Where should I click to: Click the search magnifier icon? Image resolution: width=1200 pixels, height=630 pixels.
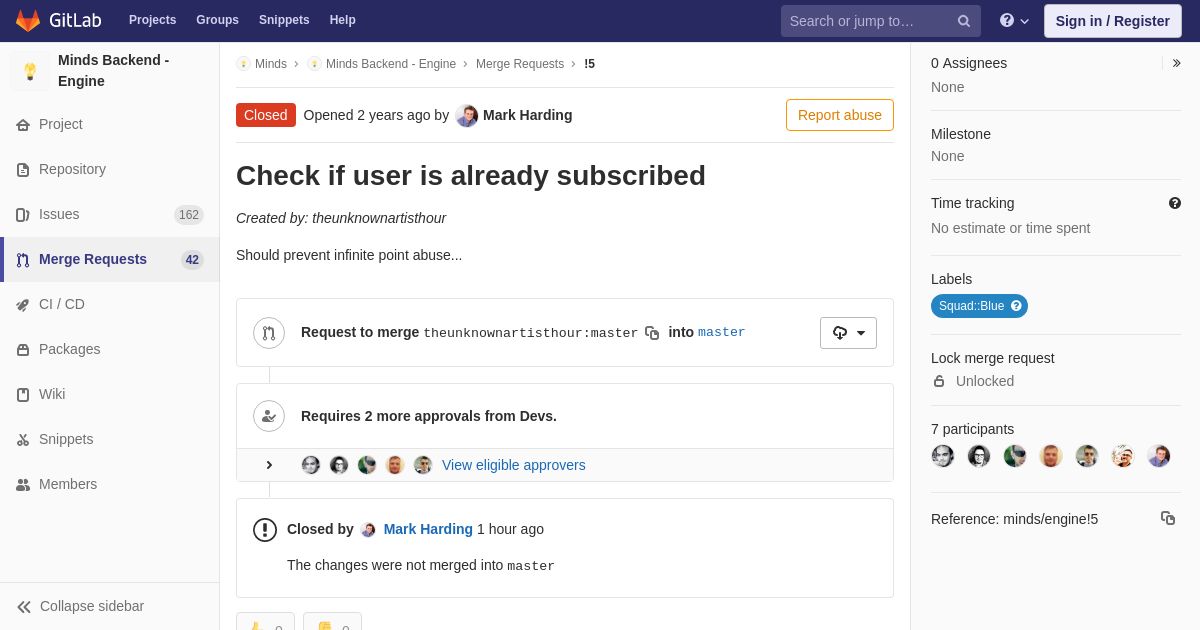(964, 21)
